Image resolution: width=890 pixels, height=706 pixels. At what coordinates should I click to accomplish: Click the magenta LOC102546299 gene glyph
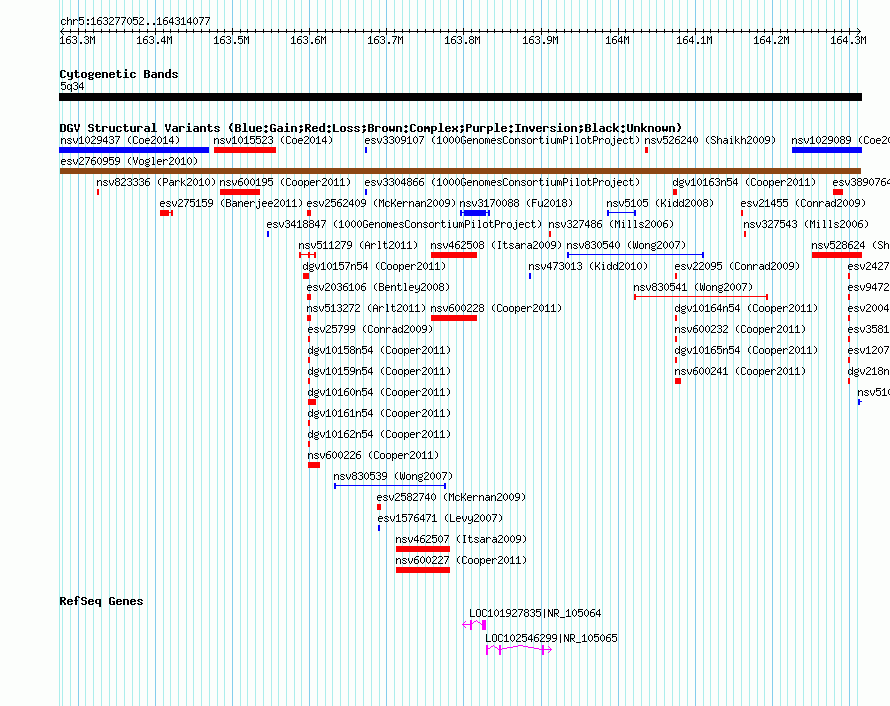(x=519, y=650)
